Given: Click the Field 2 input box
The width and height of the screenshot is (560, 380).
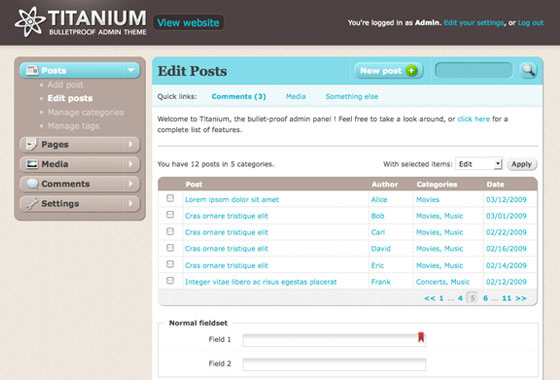Looking at the screenshot, I should click(x=334, y=364).
